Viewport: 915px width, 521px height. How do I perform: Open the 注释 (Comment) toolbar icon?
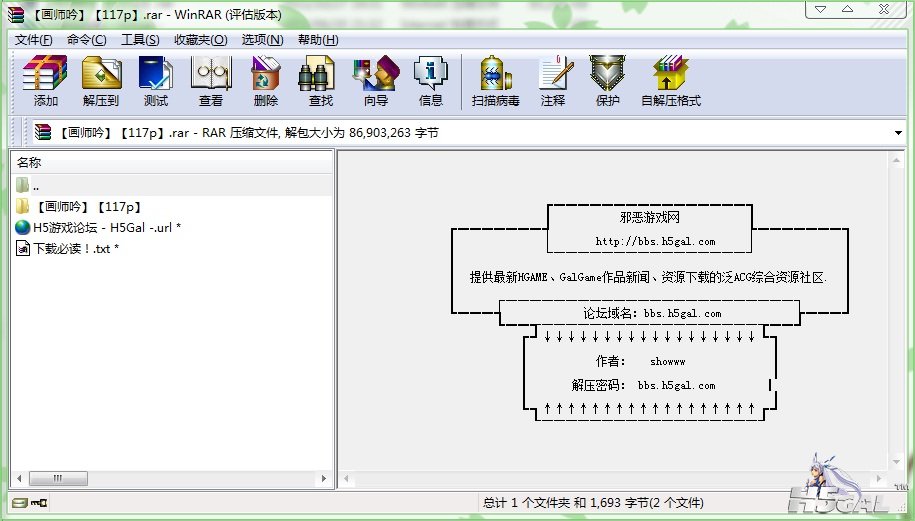pyautogui.click(x=553, y=80)
